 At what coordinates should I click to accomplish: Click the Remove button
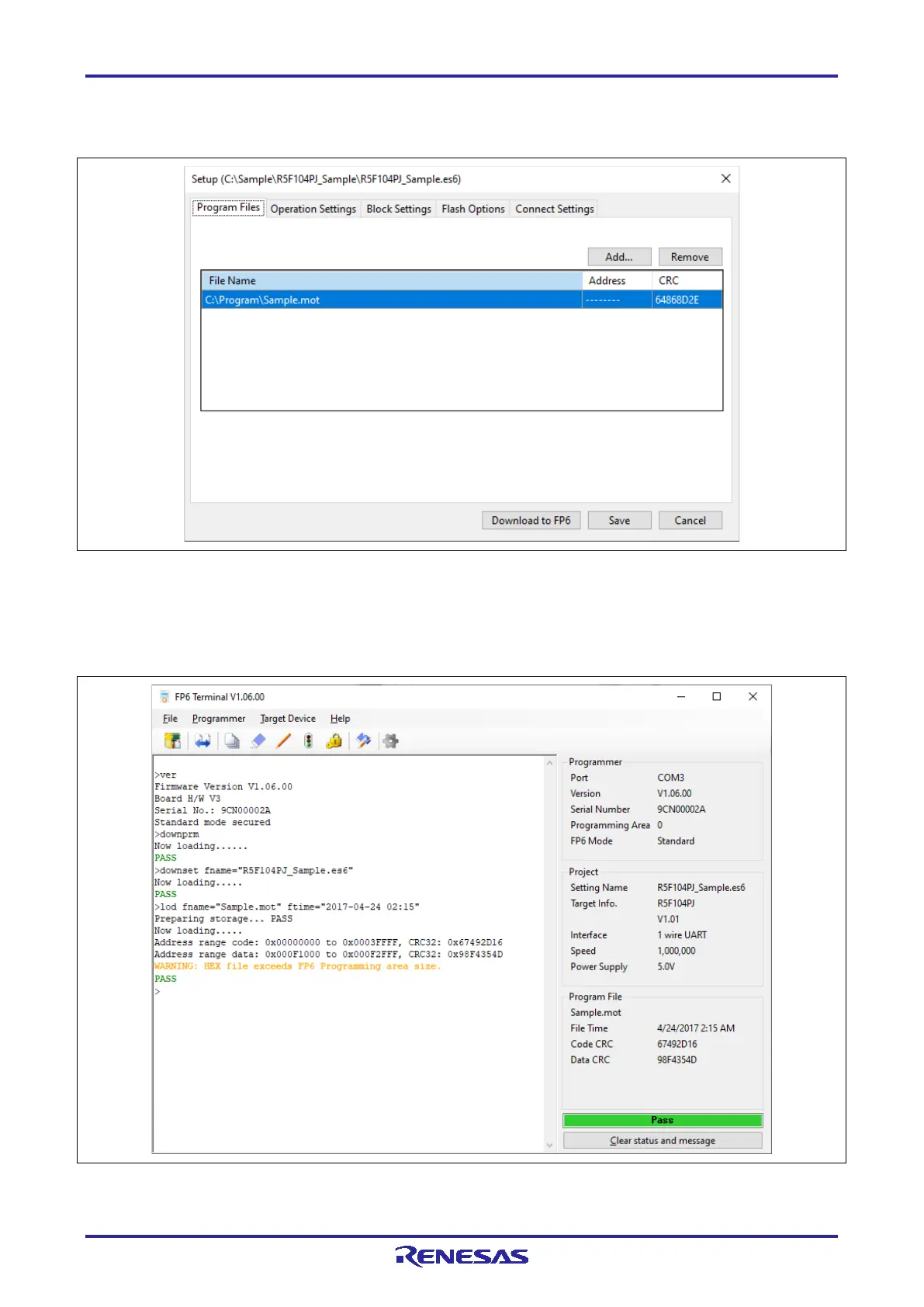(690, 257)
